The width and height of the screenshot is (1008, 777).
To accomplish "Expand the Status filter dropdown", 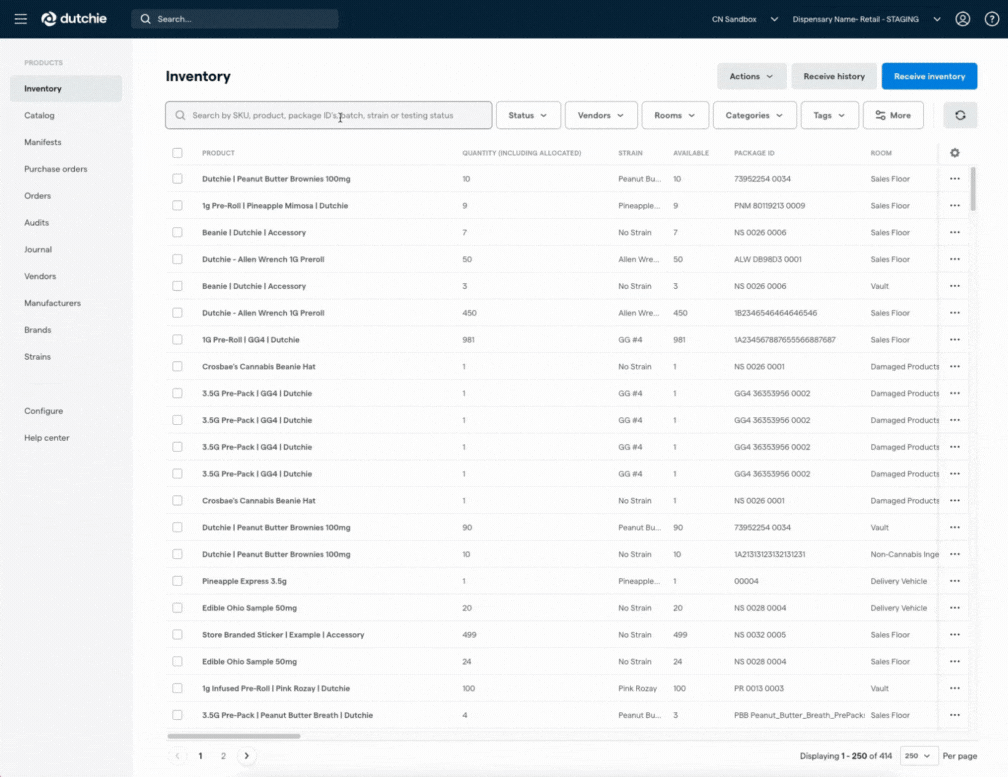I will click(528, 115).
